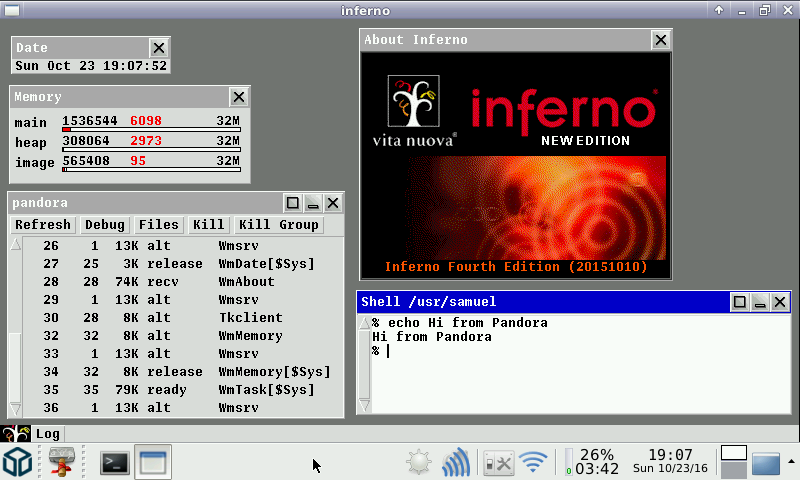Screen dimensions: 800x480
Task: Click the show desktop icon
Action: pos(766,463)
